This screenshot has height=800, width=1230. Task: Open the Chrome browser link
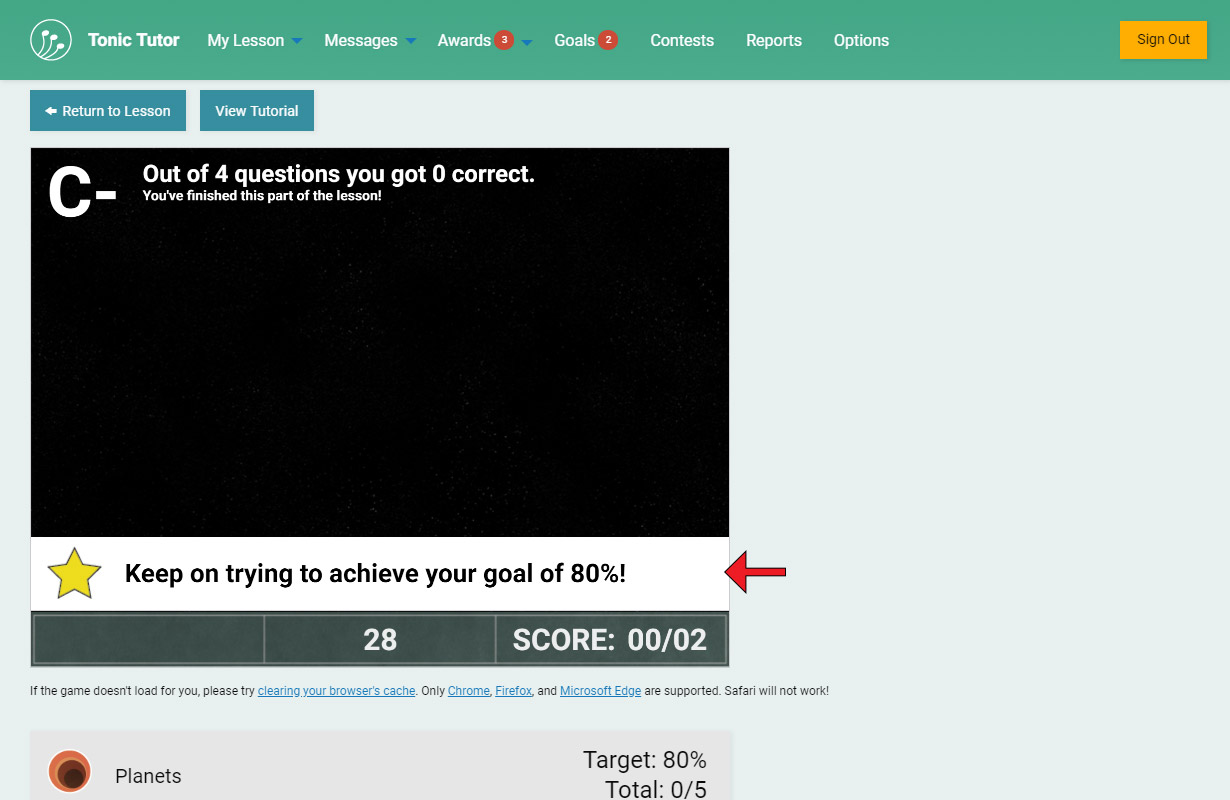pyautogui.click(x=469, y=691)
